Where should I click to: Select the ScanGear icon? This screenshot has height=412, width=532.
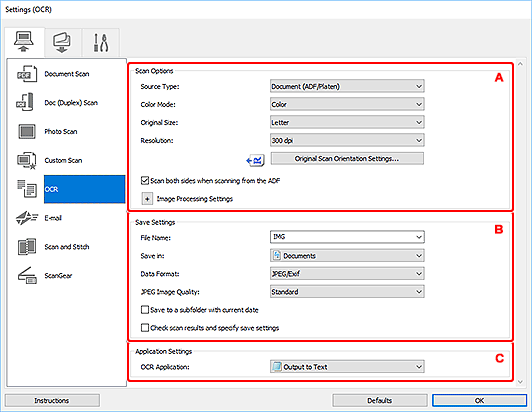27,275
